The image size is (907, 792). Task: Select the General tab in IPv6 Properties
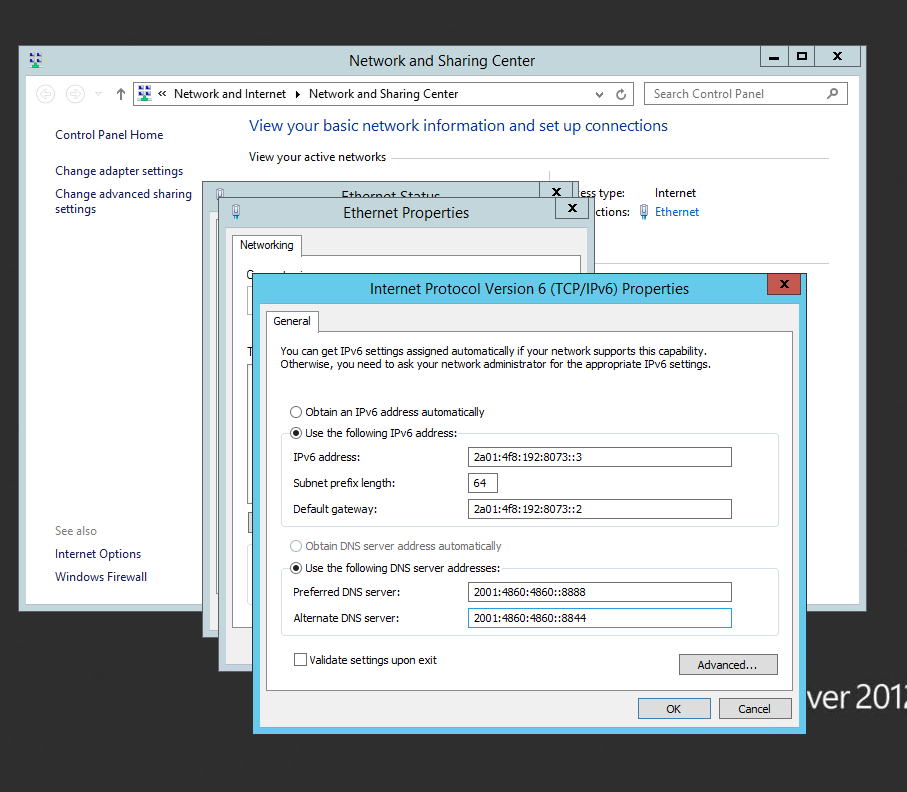click(x=292, y=321)
